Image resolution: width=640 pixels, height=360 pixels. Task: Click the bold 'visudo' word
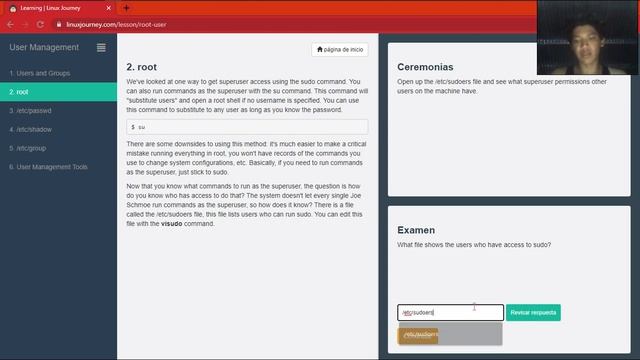(171, 224)
